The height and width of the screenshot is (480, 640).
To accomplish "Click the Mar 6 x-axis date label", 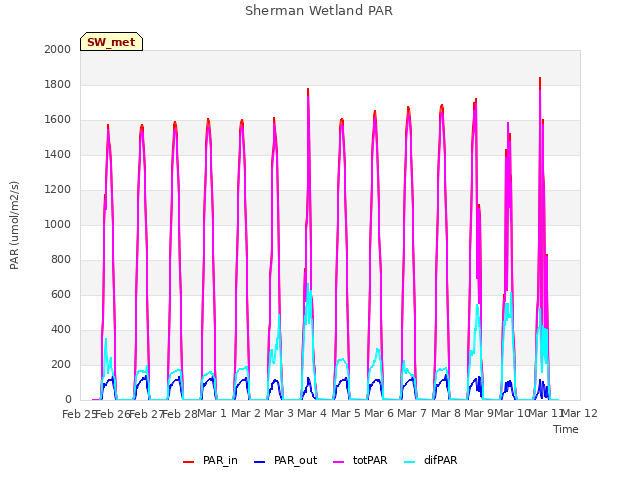I will [x=379, y=413].
